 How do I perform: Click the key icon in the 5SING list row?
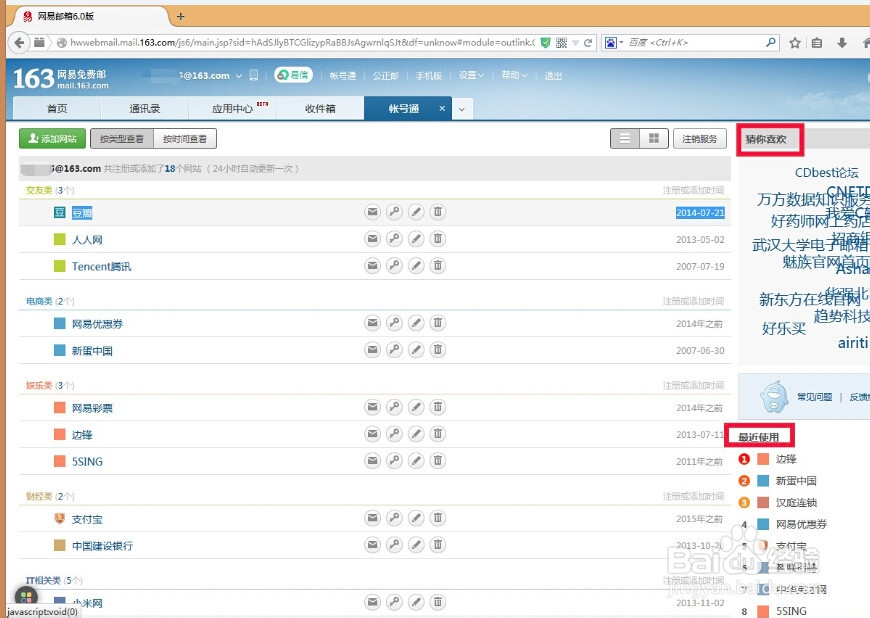point(394,460)
